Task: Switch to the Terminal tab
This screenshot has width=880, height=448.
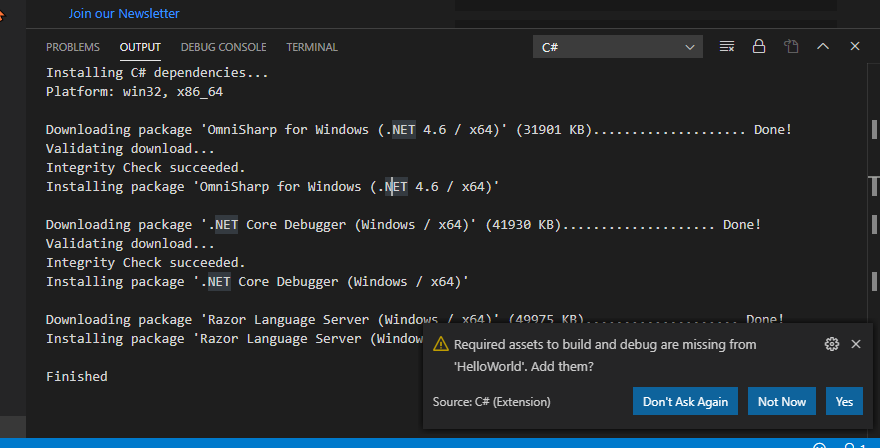Action: click(312, 47)
